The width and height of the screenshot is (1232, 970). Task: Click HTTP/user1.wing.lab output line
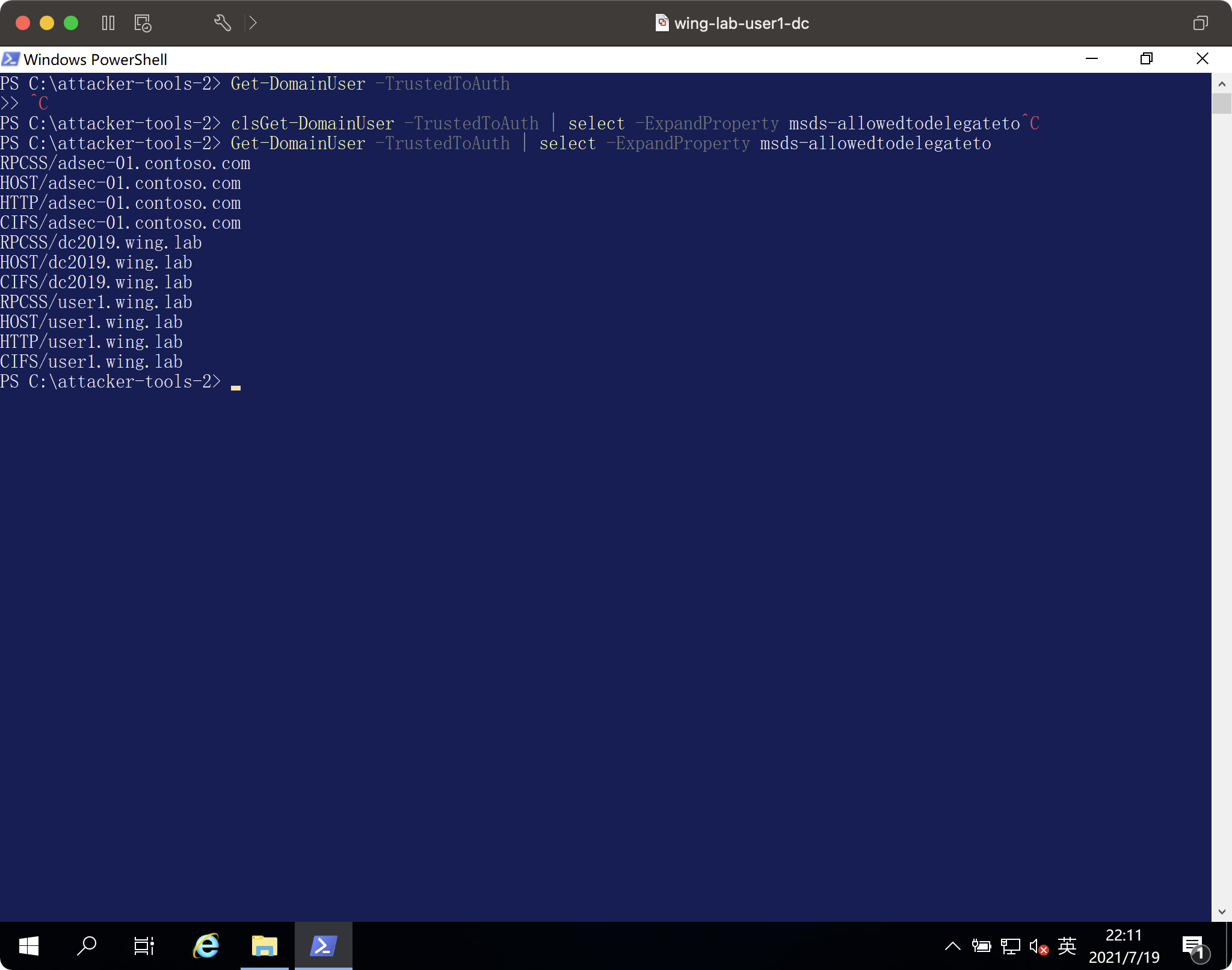click(91, 342)
